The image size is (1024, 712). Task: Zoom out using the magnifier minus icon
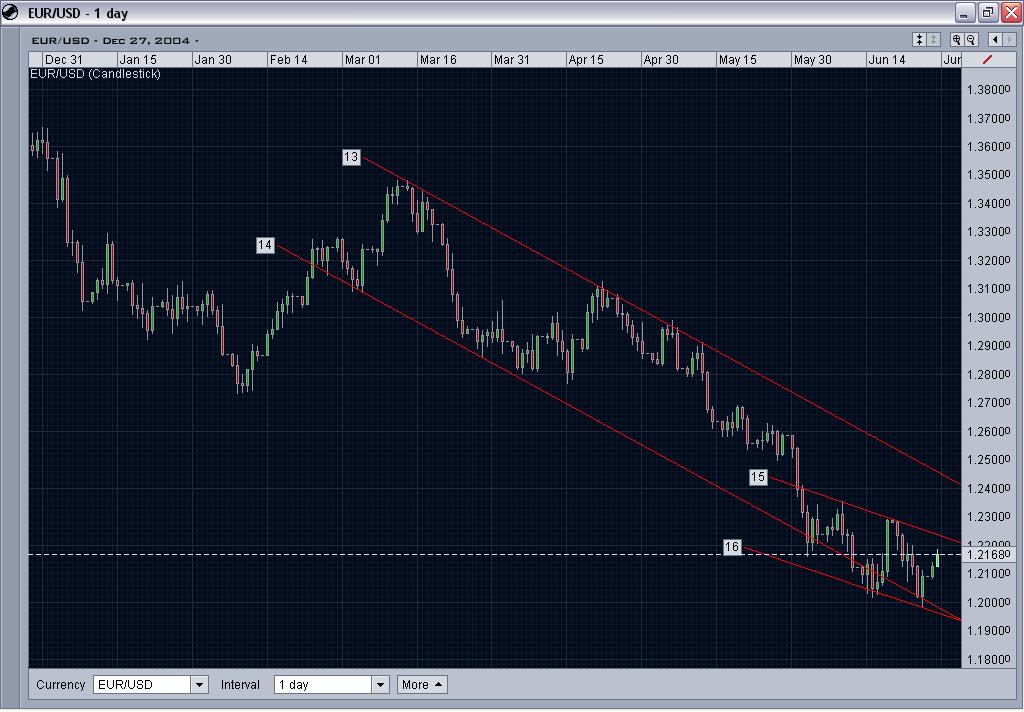[x=971, y=40]
